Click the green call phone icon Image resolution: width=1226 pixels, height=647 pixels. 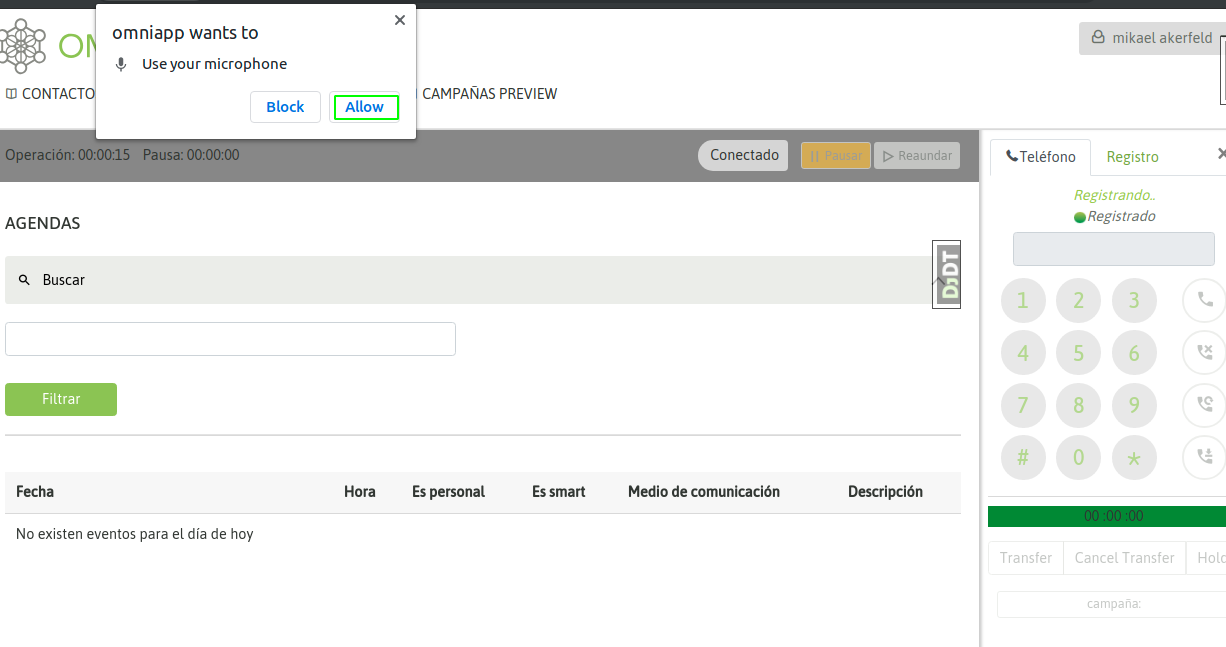click(x=1204, y=299)
